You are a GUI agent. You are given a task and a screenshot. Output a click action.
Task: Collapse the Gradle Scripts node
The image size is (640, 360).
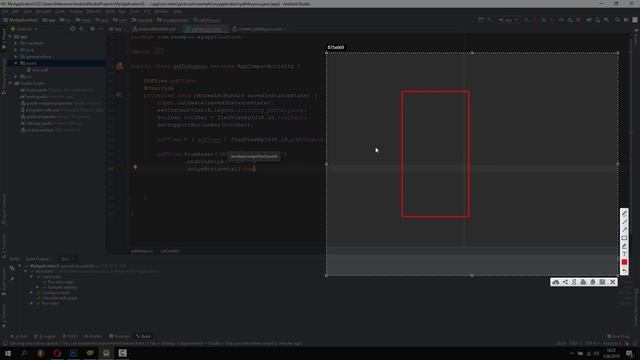click(x=10, y=83)
